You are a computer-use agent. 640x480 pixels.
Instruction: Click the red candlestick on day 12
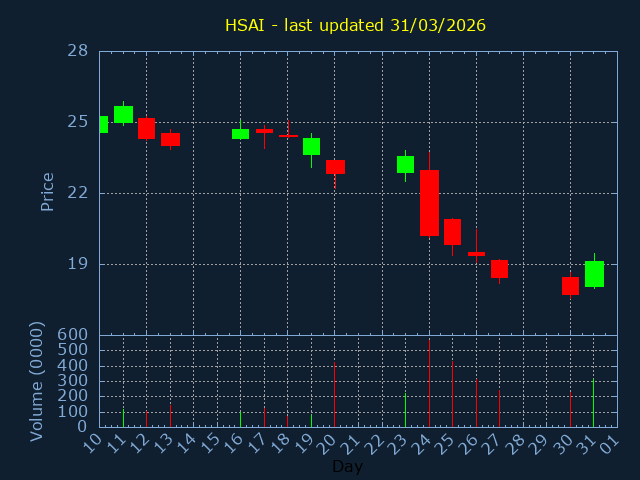tap(146, 128)
